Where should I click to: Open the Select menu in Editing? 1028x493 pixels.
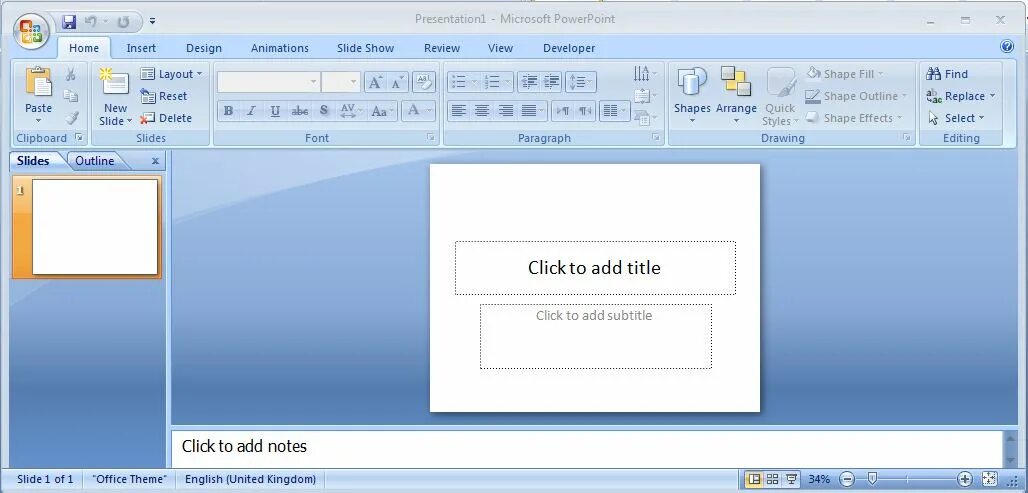957,118
